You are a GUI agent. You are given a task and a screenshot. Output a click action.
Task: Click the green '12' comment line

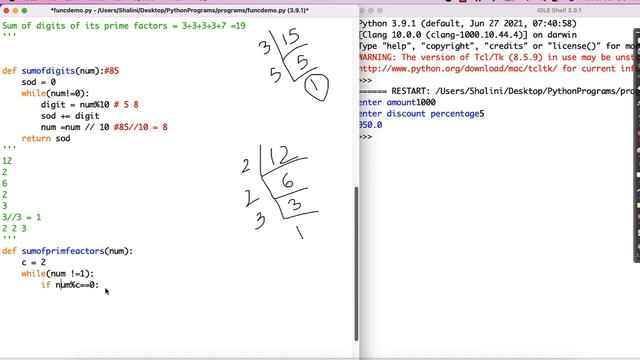[7, 161]
